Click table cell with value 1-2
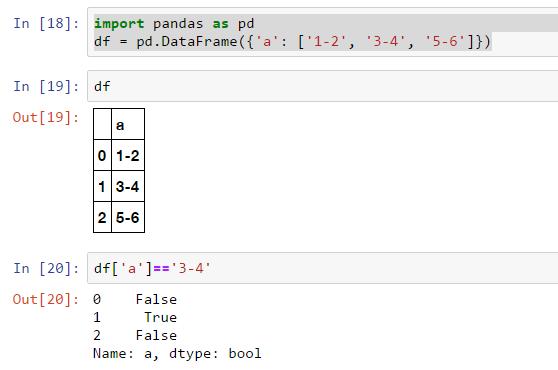 128,155
